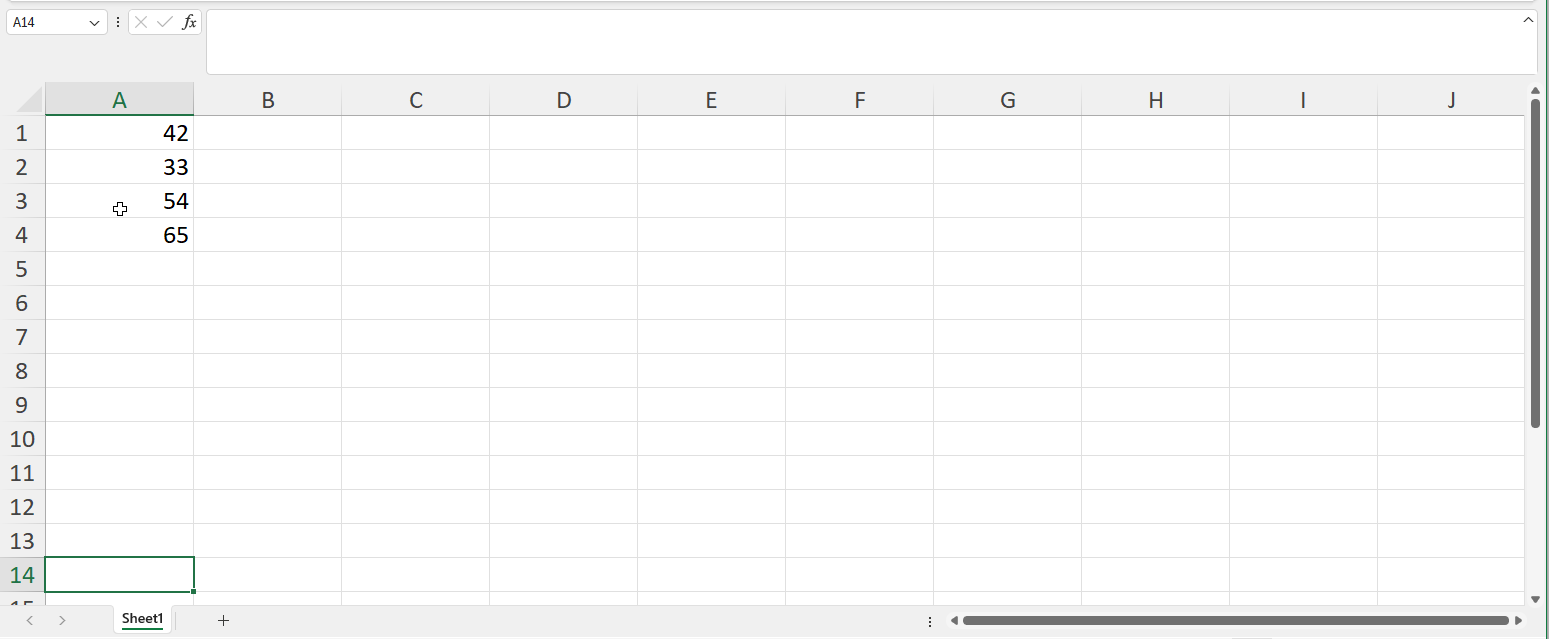Image resolution: width=1549 pixels, height=639 pixels.
Task: Select column J header
Action: 1451,99
